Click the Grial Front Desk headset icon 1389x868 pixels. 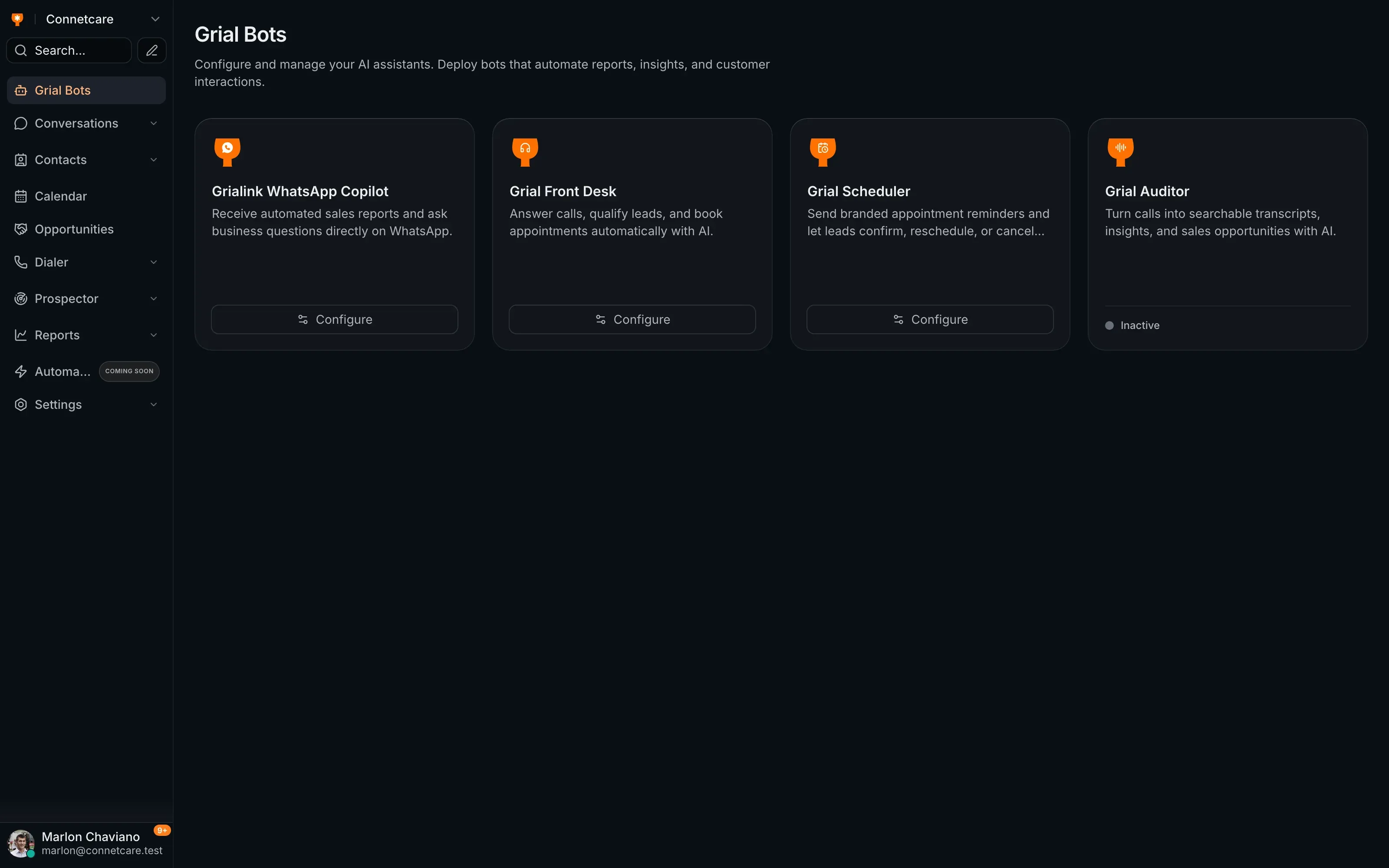coord(525,152)
